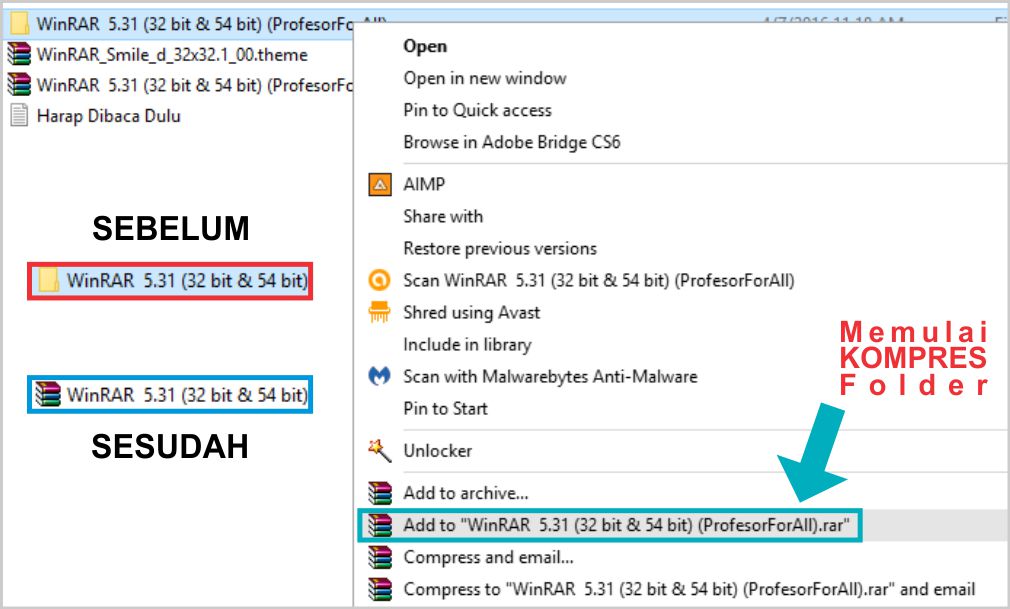Click WinRAR books icon beside Add to archive...
The width and height of the screenshot is (1010, 609).
point(379,493)
